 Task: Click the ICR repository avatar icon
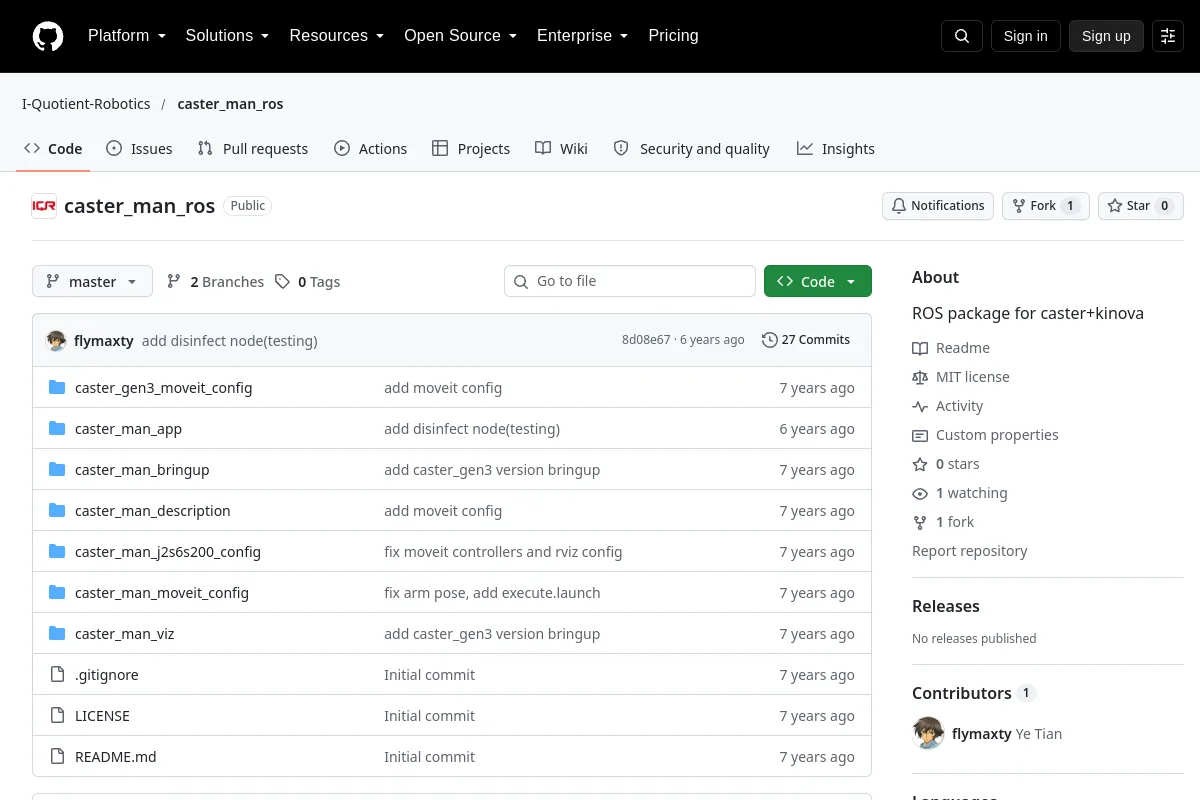(44, 206)
